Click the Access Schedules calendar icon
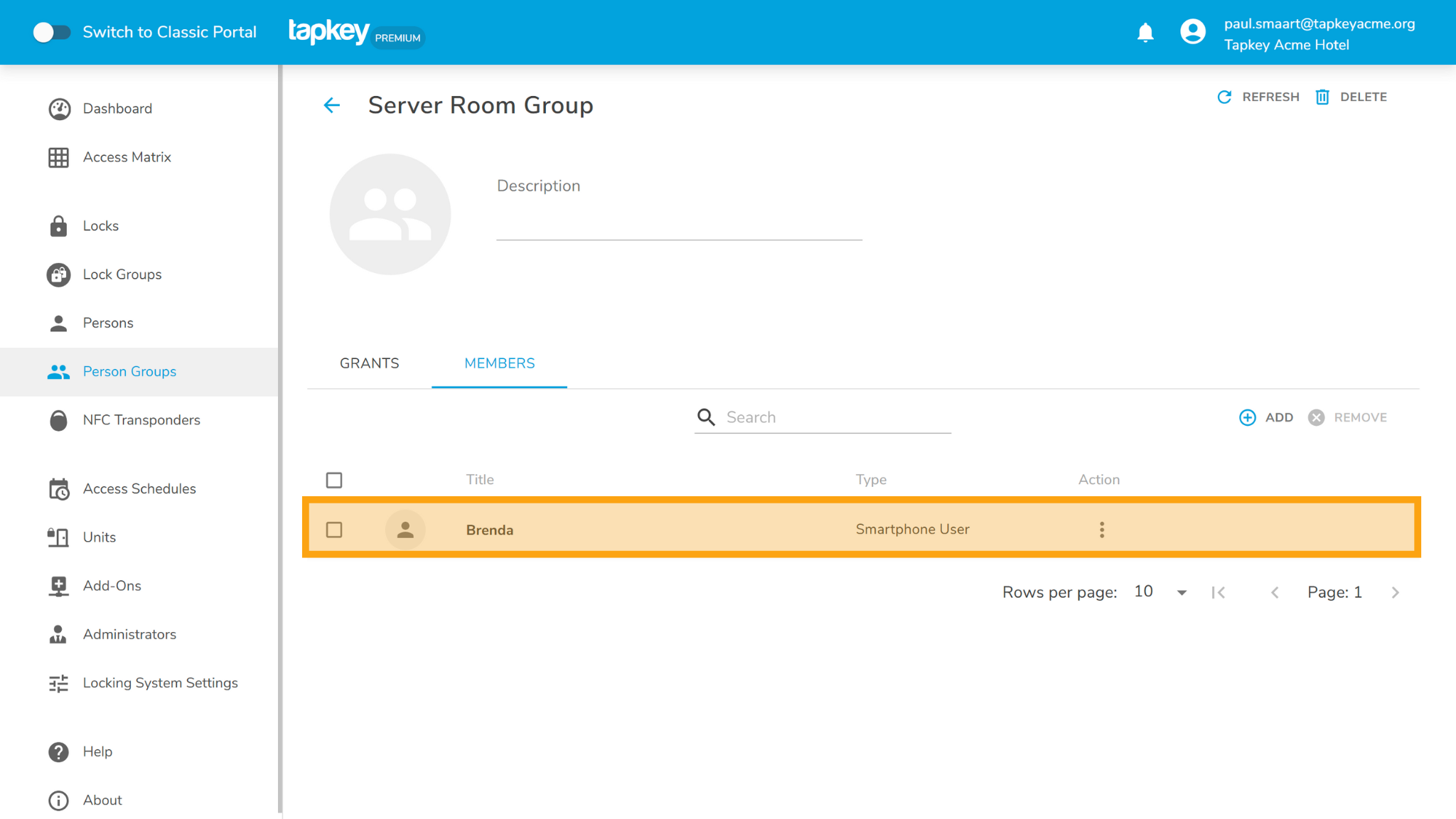This screenshot has height=819, width=1456. [x=59, y=489]
